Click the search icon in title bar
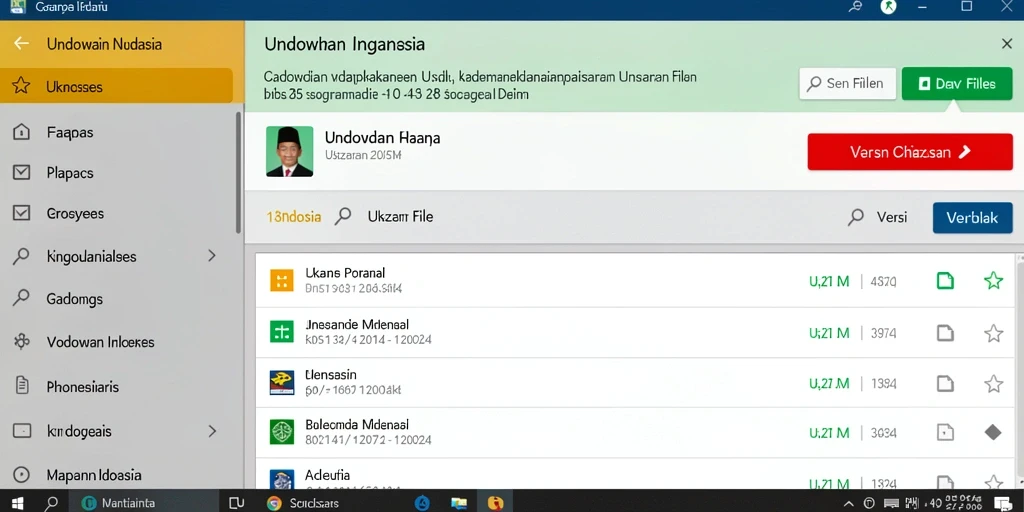1024x512 pixels. point(854,7)
